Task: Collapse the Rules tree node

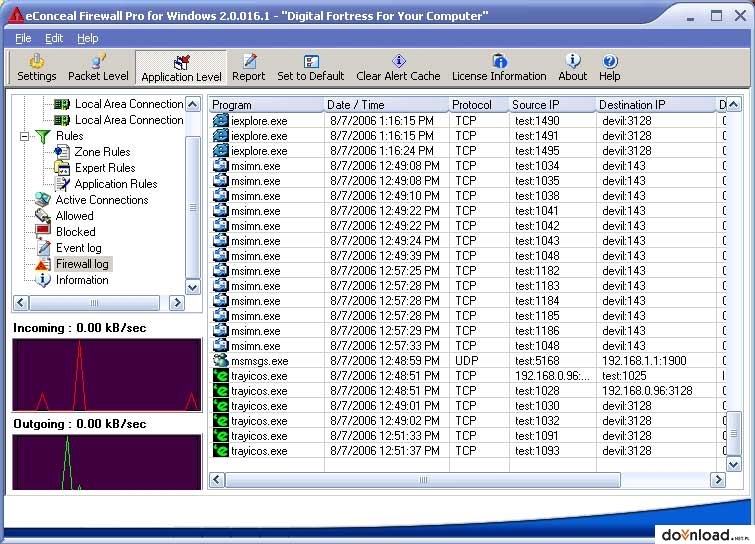Action: click(24, 136)
